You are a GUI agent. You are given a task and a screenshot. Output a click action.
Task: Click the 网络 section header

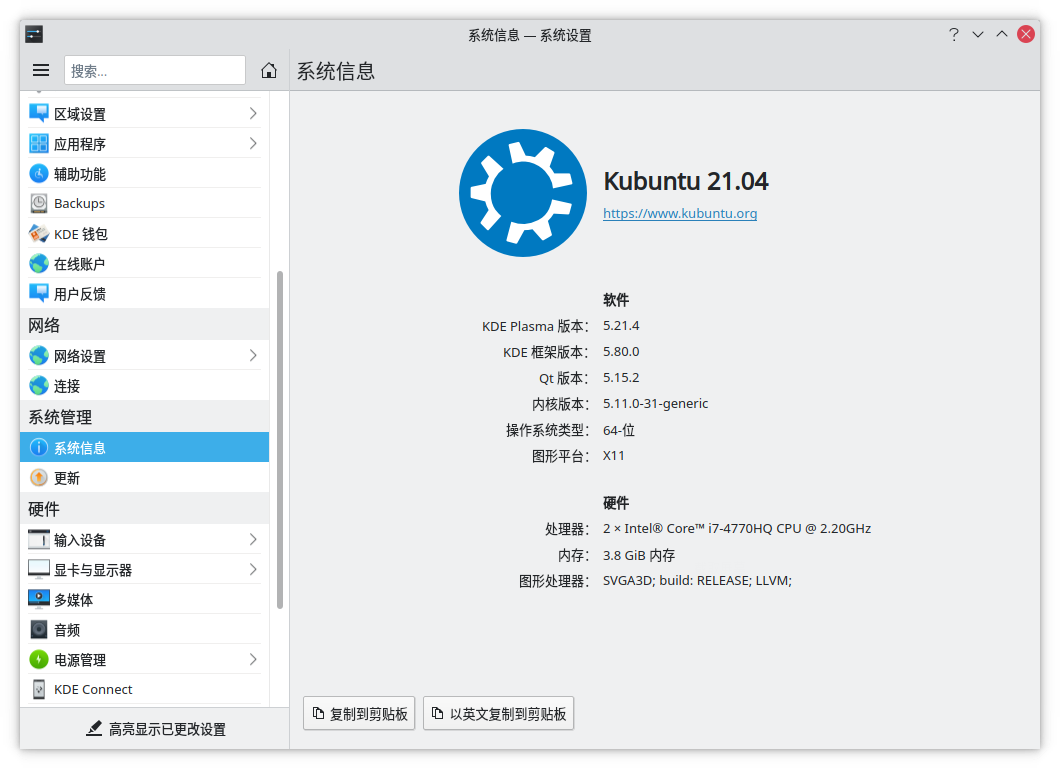[x=44, y=325]
